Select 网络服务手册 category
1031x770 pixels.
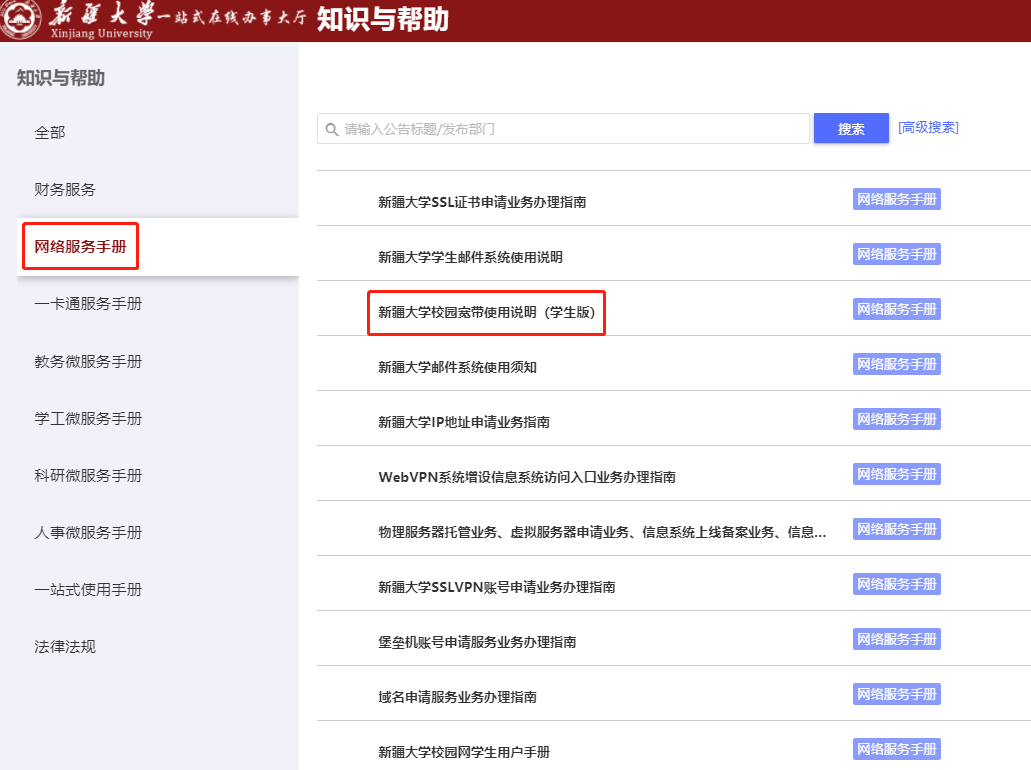pos(80,247)
